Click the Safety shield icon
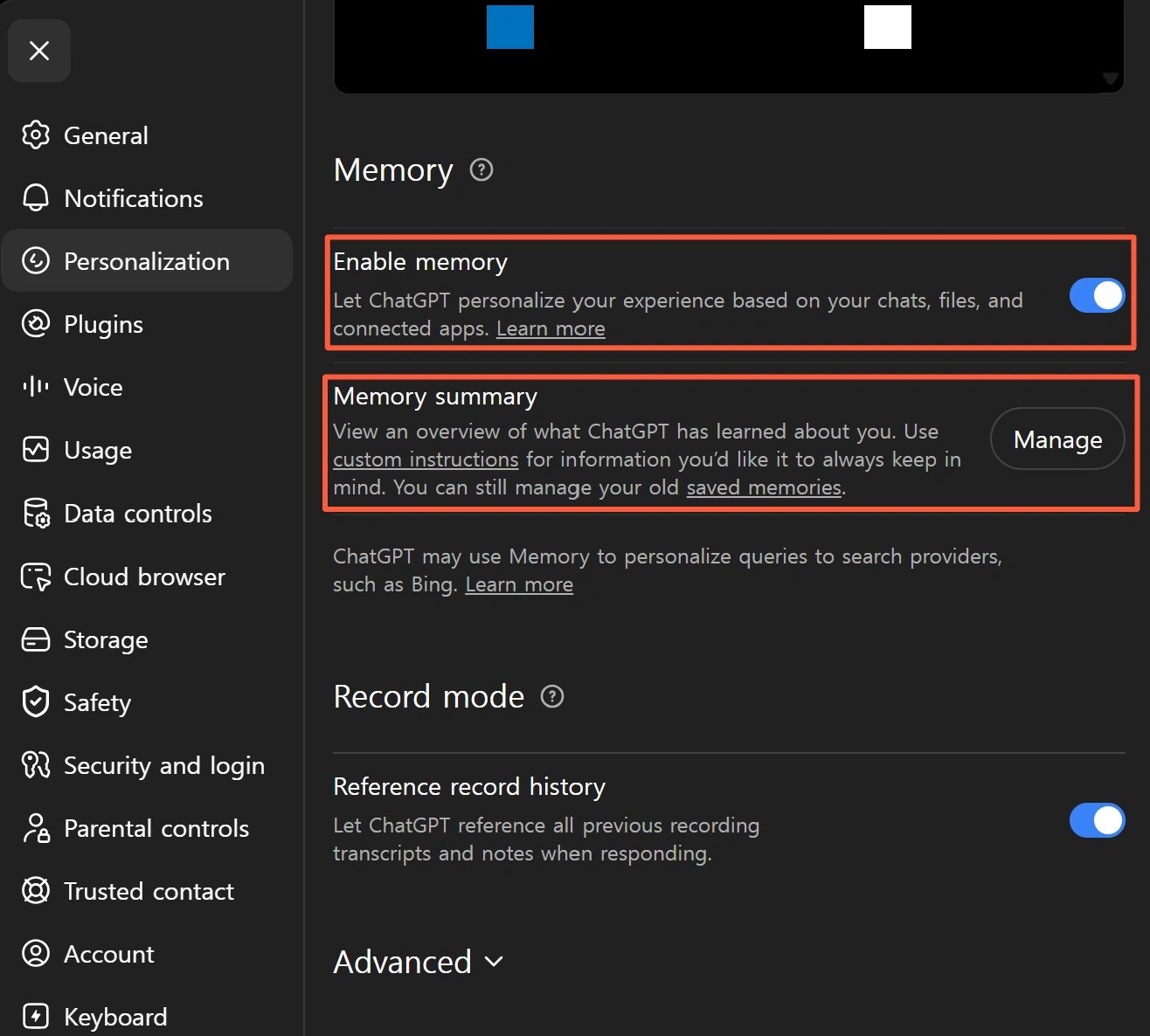1150x1036 pixels. (36, 702)
